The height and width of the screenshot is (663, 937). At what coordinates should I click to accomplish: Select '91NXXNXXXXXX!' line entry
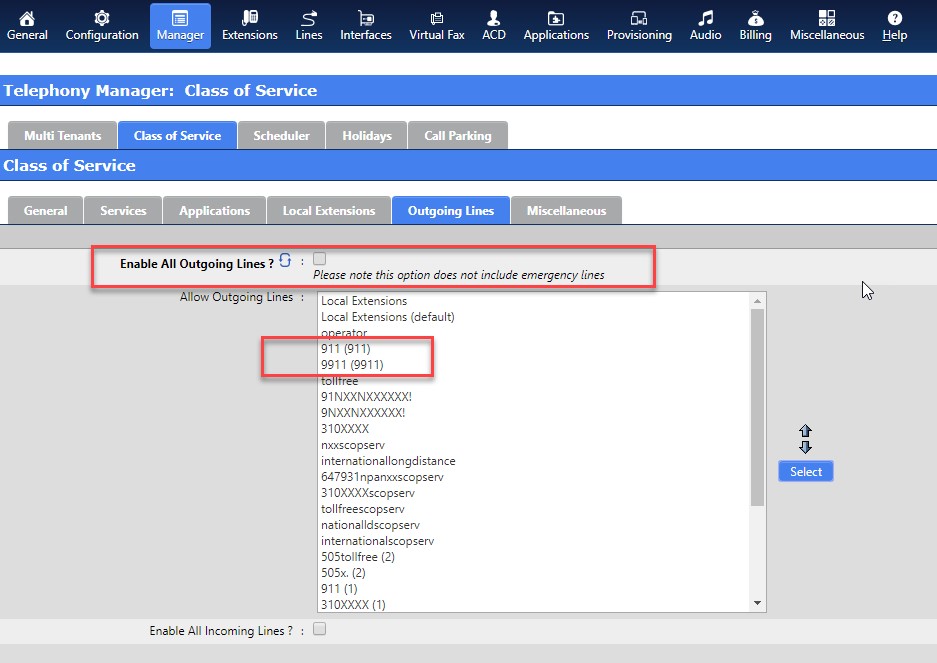(x=366, y=397)
